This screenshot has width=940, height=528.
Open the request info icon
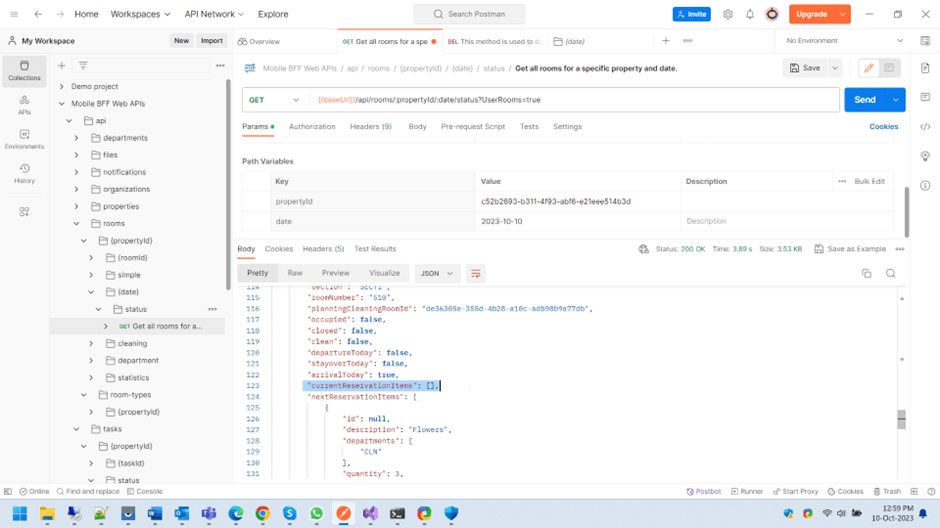[925, 185]
